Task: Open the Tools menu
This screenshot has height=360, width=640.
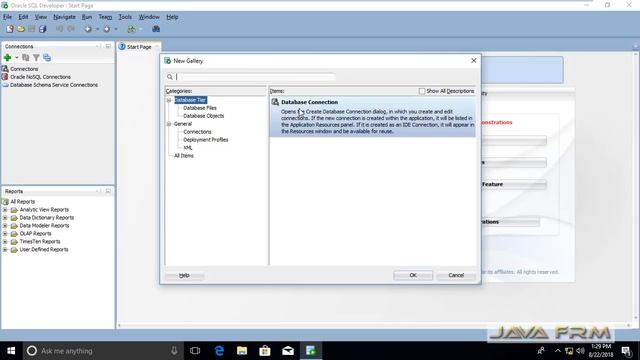Action: 125,17
